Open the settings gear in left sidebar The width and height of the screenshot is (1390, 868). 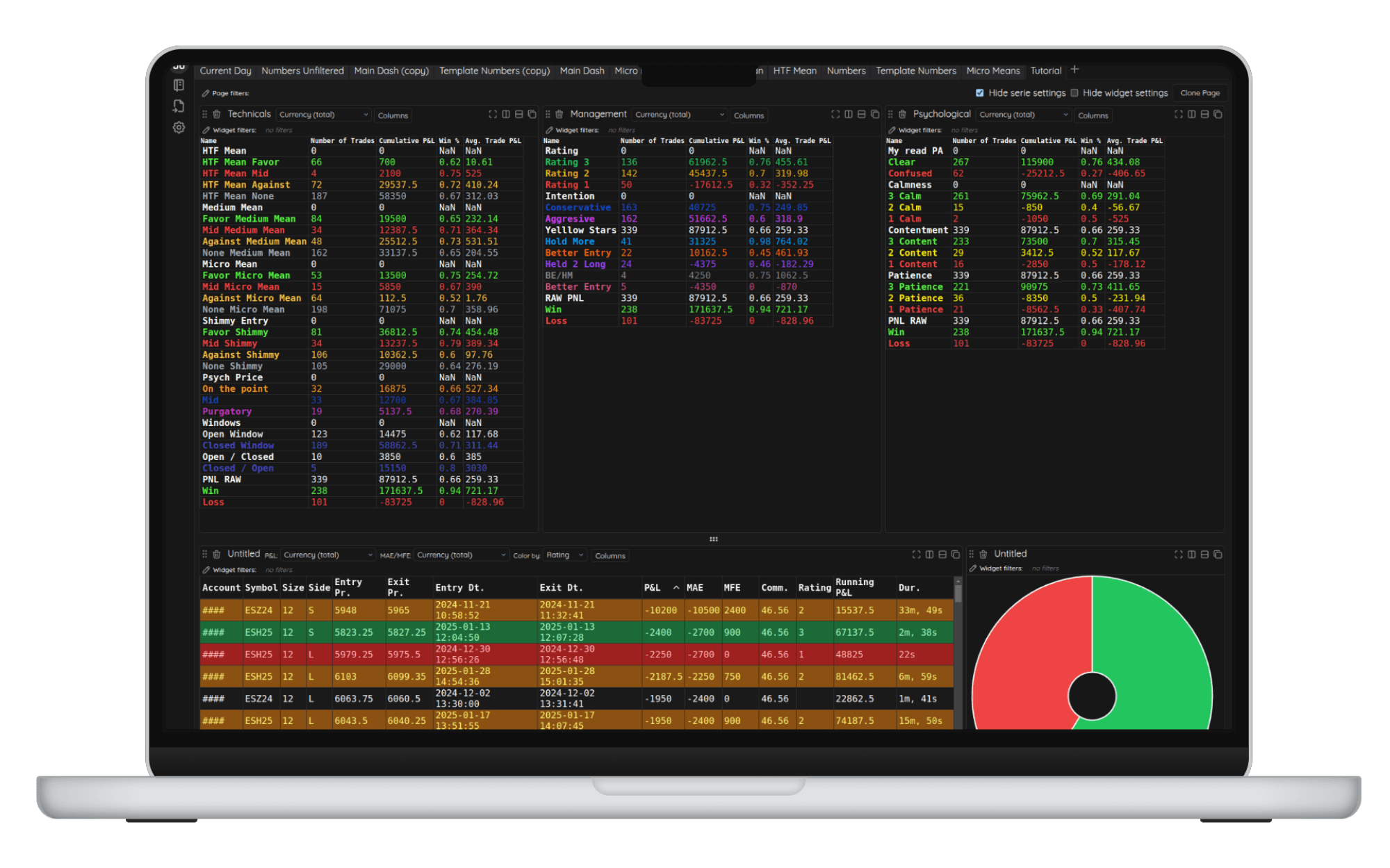pyautogui.click(x=179, y=128)
